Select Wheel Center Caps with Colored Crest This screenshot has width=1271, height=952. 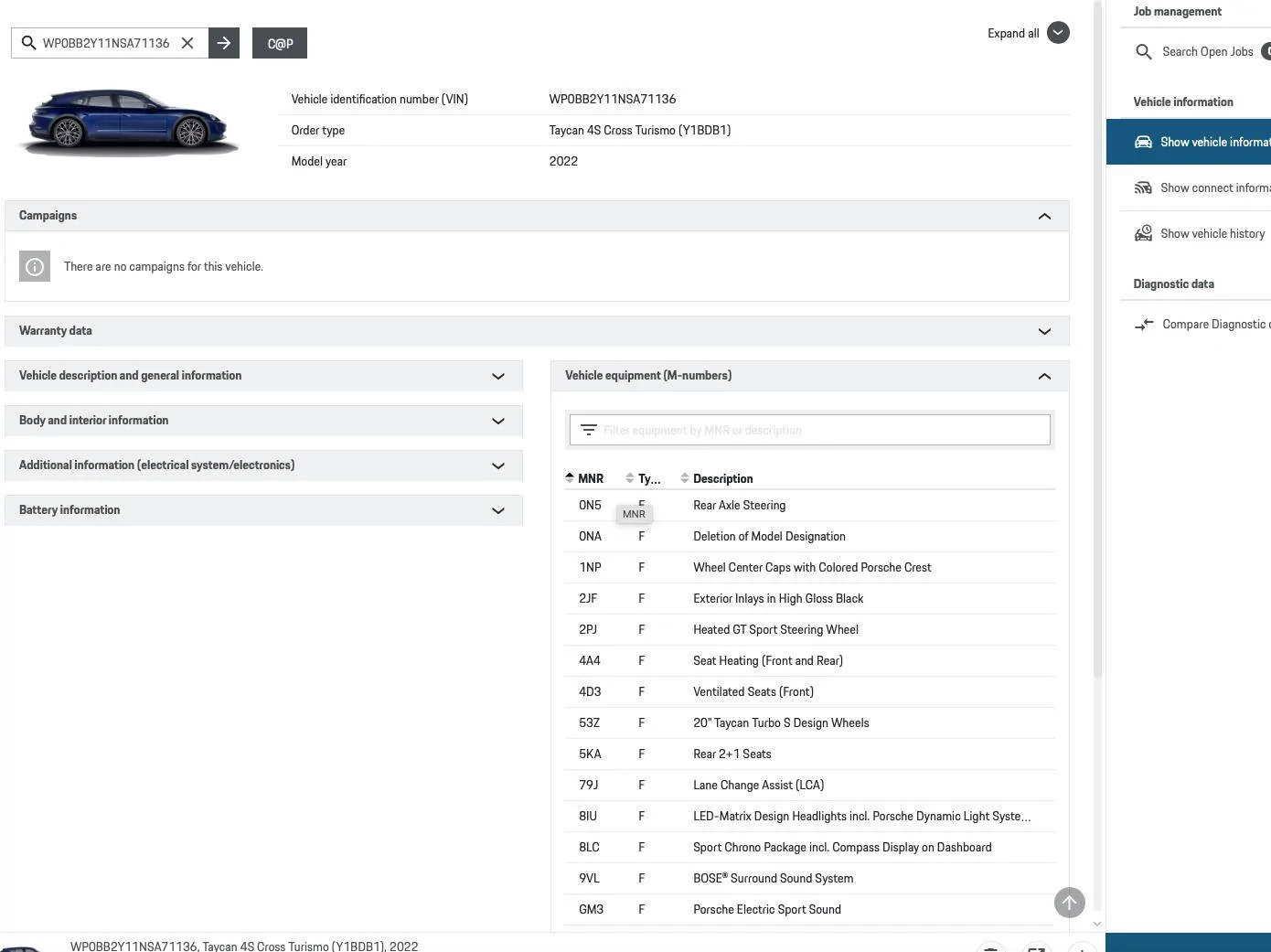pos(809,568)
